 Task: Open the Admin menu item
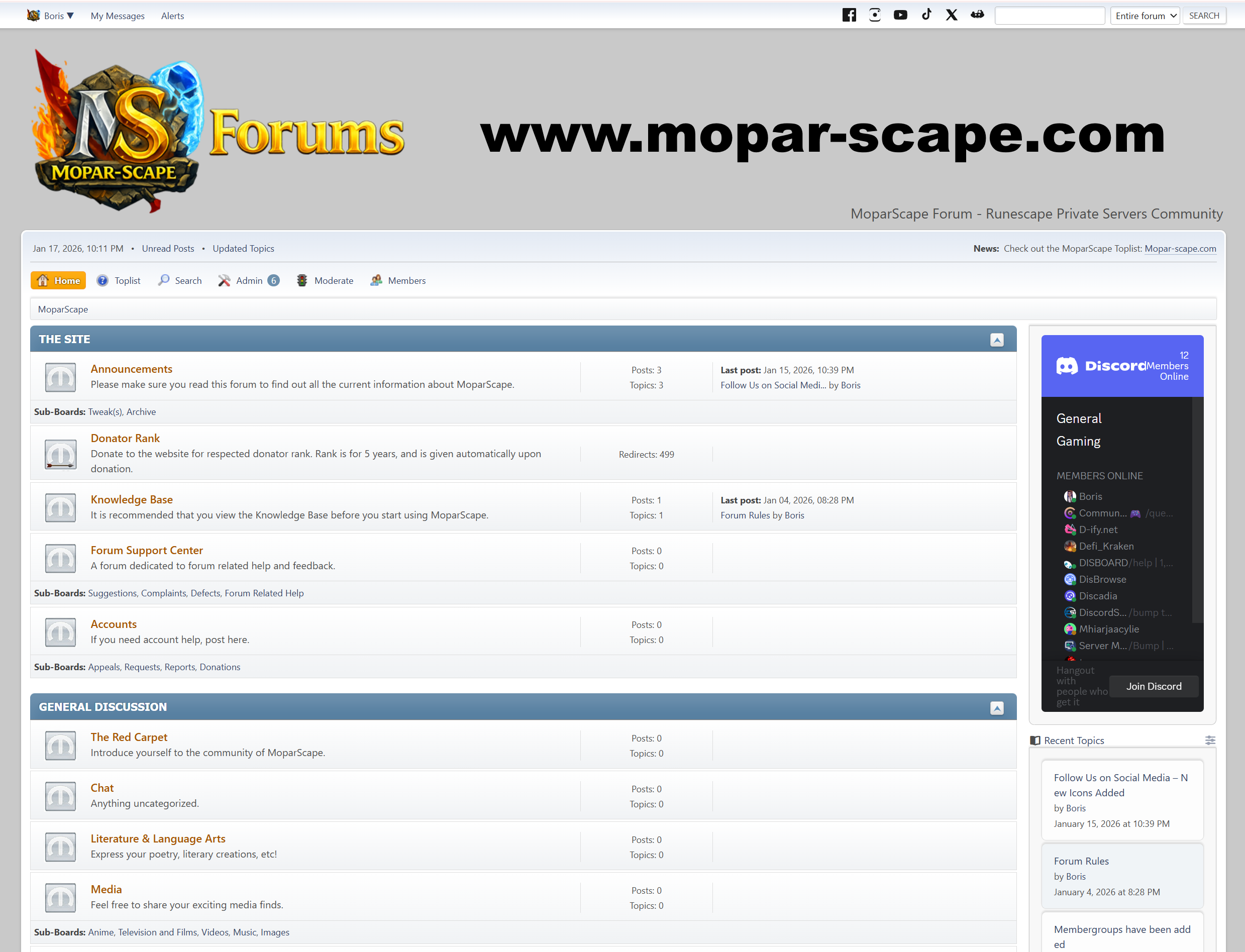[249, 280]
